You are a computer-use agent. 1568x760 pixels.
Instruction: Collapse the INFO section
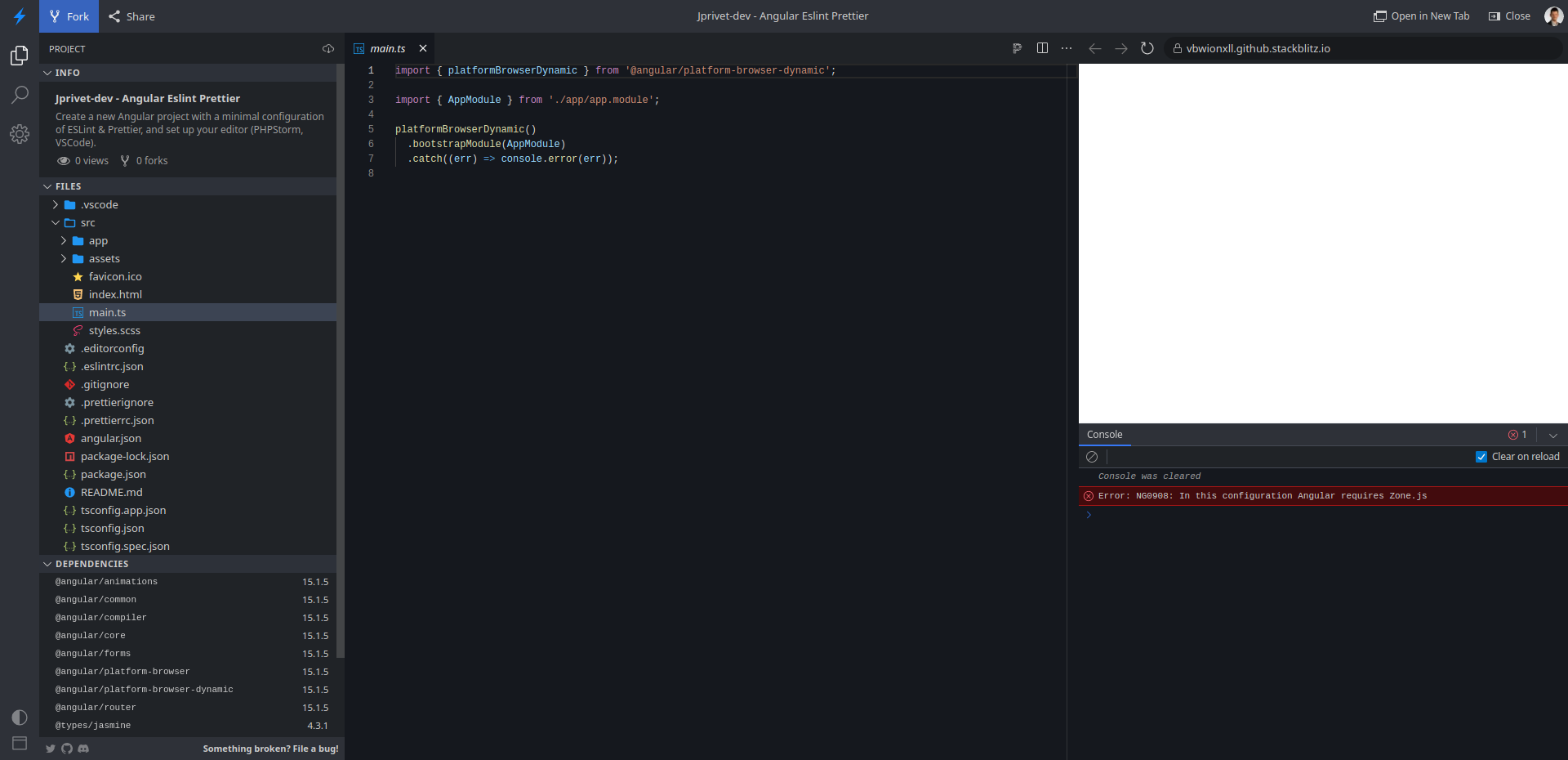click(47, 73)
